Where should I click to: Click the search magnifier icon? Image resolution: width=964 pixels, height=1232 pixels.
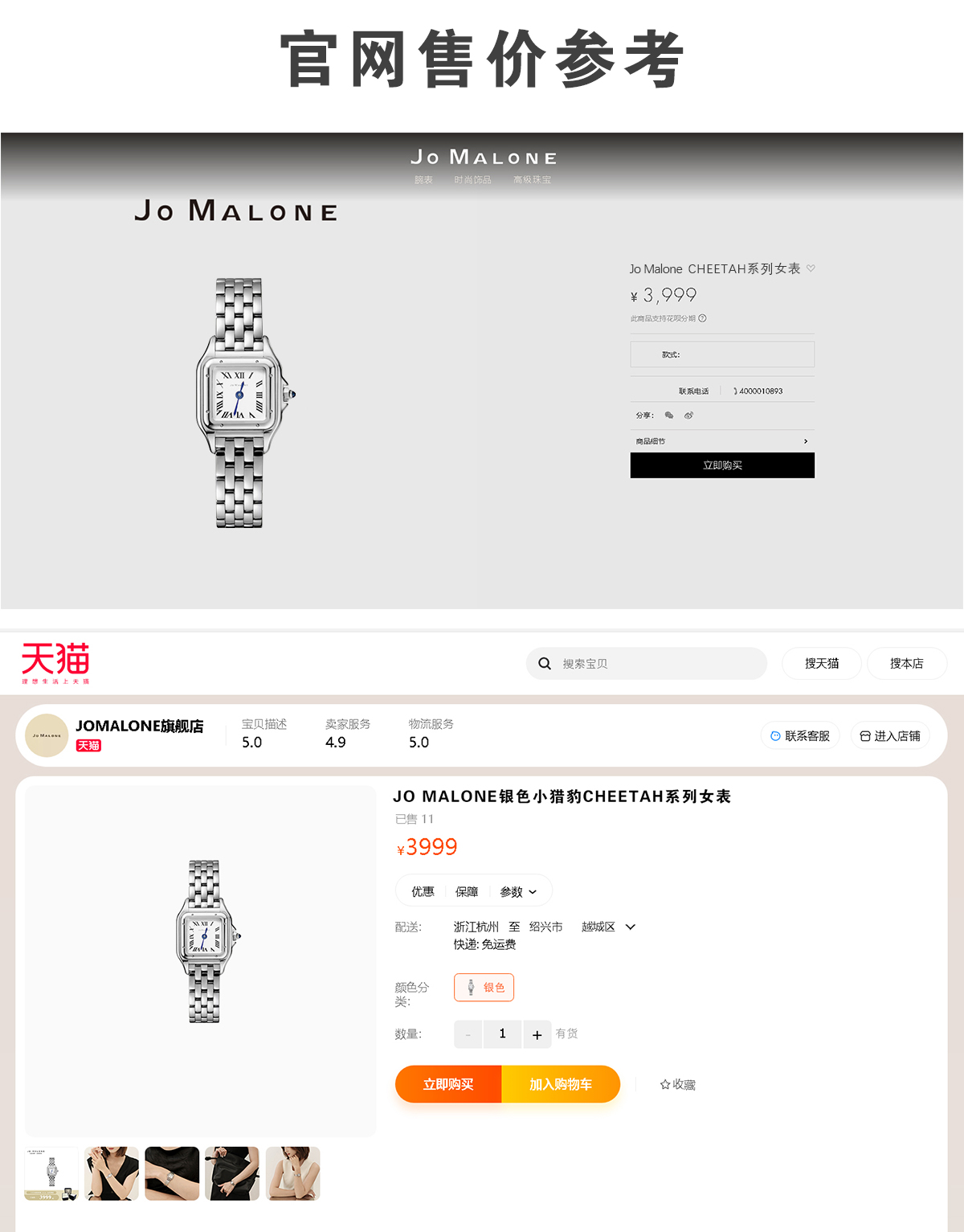[545, 664]
